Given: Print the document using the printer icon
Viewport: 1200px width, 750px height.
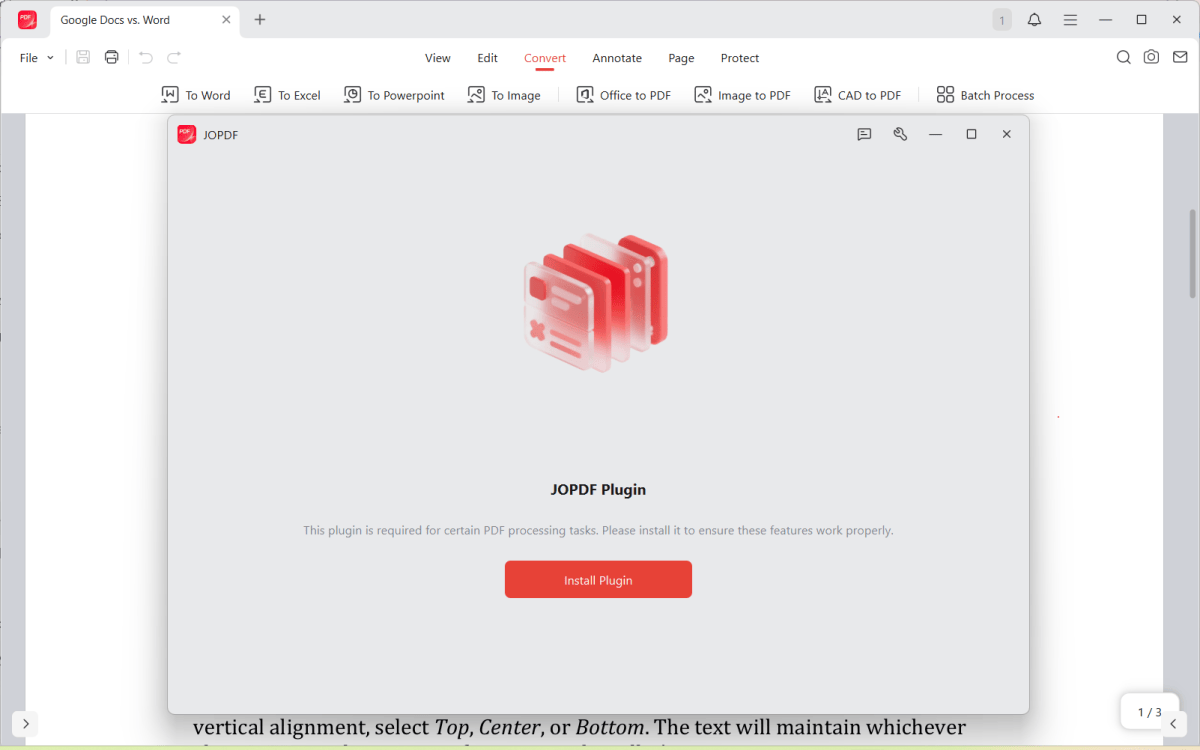Looking at the screenshot, I should pyautogui.click(x=112, y=58).
